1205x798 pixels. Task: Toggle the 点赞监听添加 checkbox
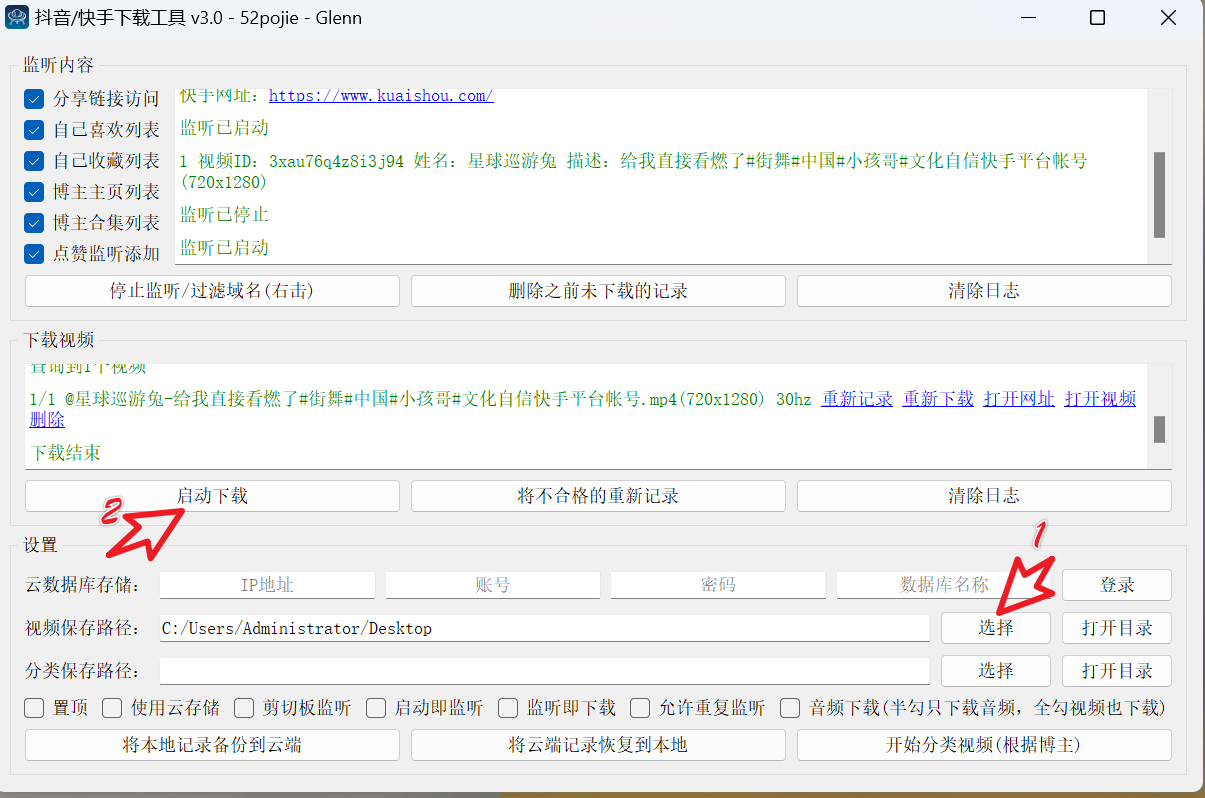point(34,253)
